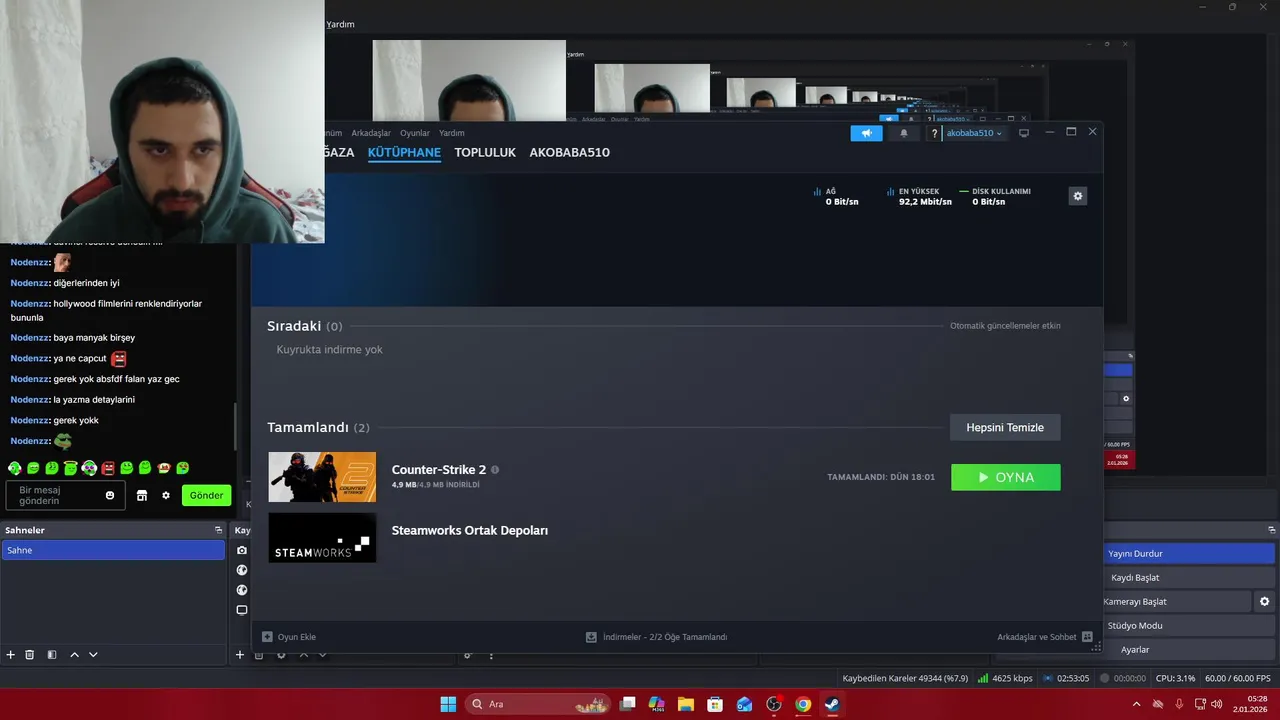
Task: Open the AKOBABA510 profile tab
Action: coord(569,153)
